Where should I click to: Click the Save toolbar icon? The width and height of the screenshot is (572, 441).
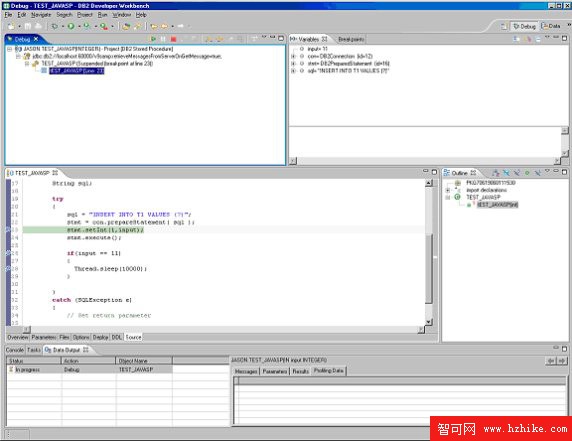(x=28, y=26)
